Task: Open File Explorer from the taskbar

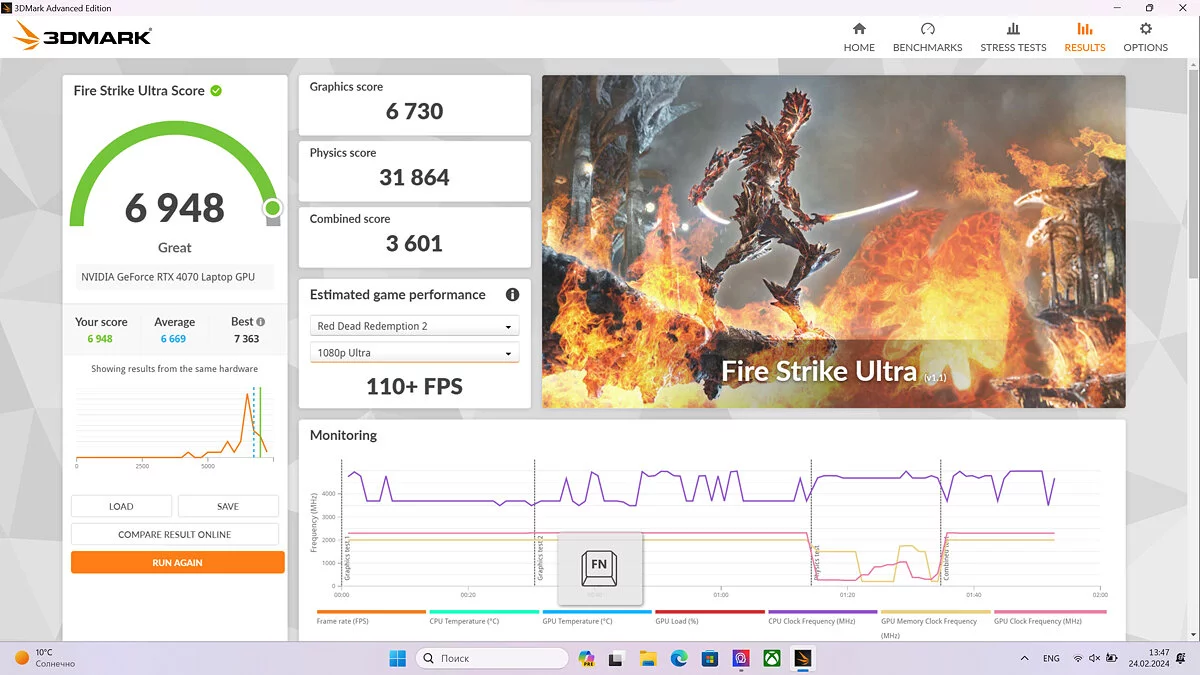Action: coord(648,658)
